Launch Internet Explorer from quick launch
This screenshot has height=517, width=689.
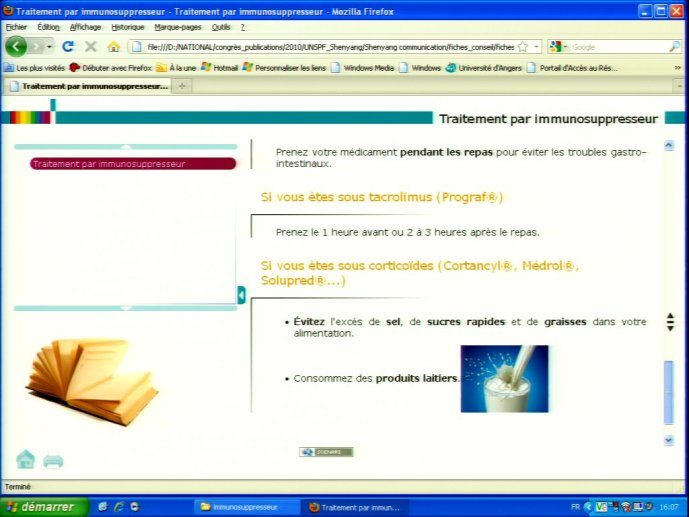click(x=119, y=507)
